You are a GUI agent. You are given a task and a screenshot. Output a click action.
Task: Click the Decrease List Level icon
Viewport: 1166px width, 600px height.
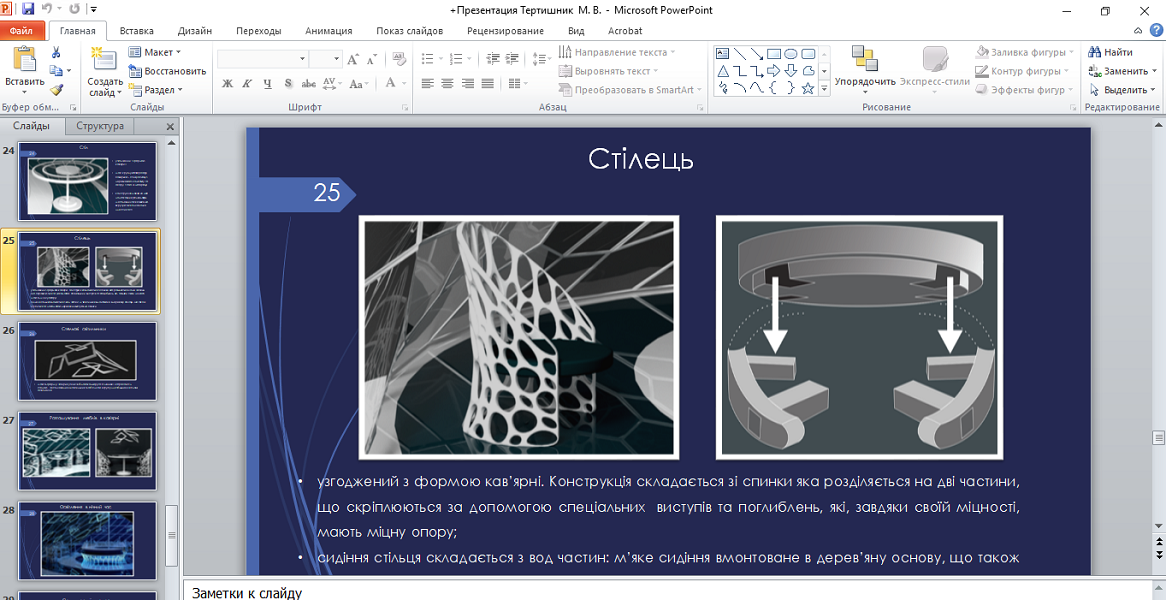[493, 59]
